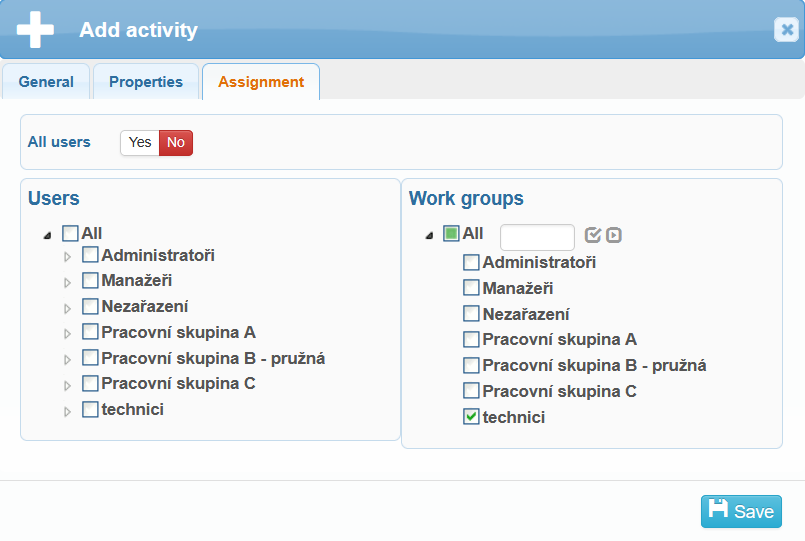Select the Nezařazení label in Work groups
Viewport: 805px width, 541px height.
pyautogui.click(x=526, y=314)
